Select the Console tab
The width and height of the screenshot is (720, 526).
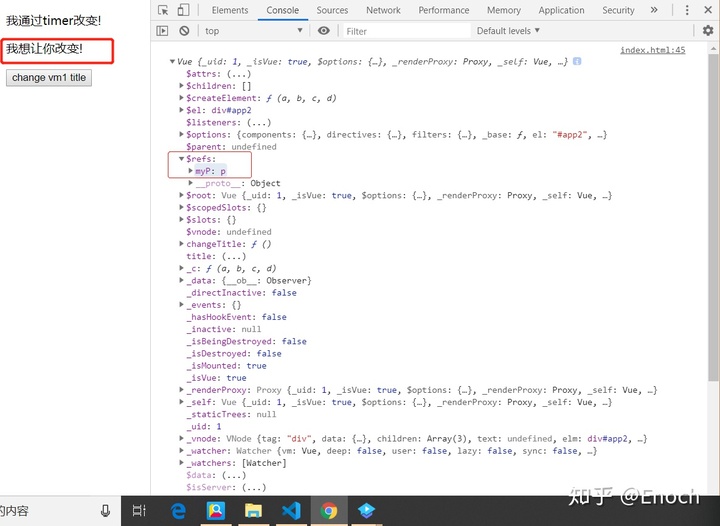coord(282,10)
